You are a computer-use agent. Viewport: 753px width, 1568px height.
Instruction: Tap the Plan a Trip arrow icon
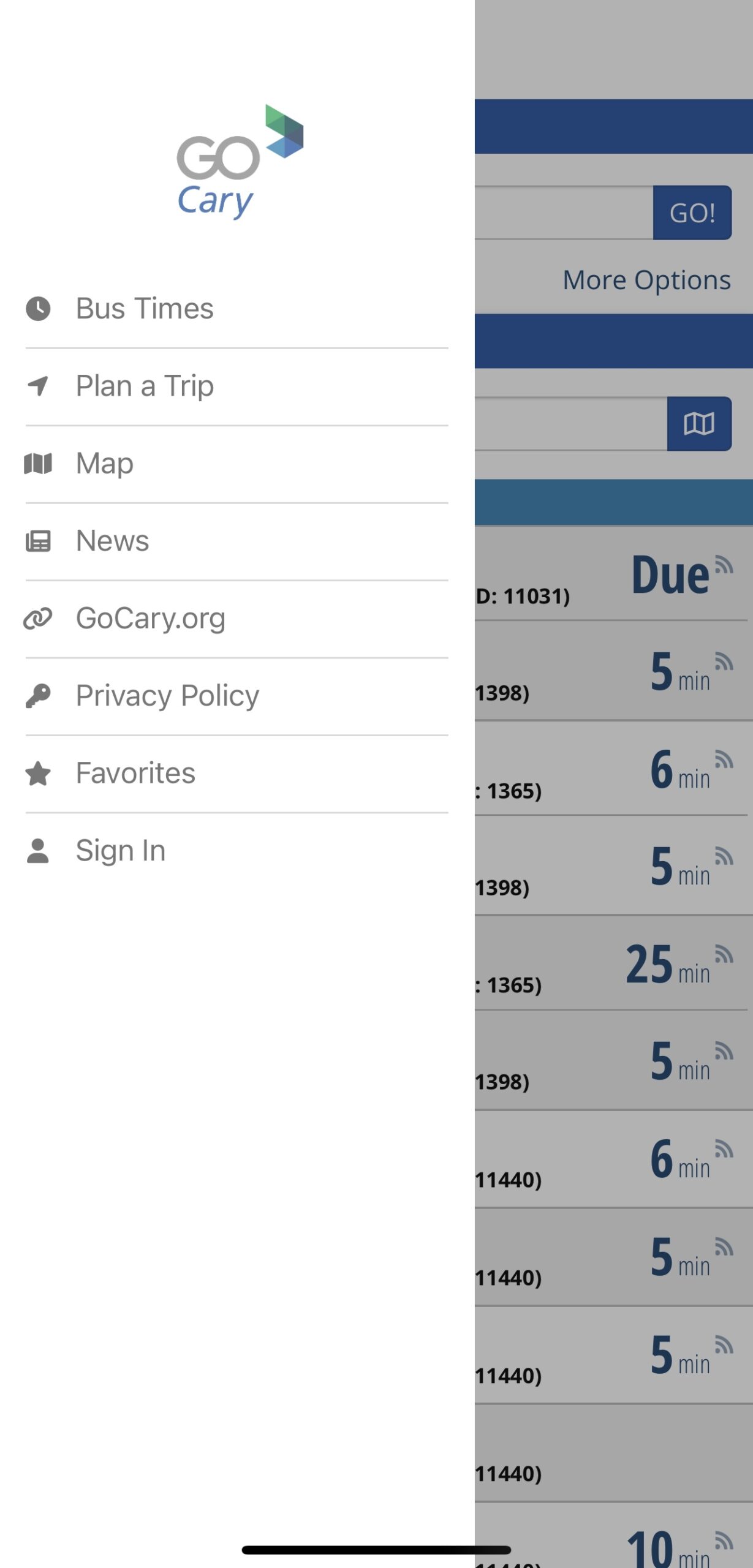38,386
